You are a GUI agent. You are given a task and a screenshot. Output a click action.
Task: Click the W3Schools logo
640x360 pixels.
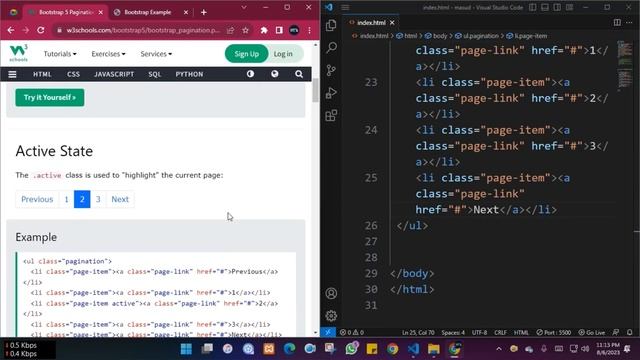[19, 53]
